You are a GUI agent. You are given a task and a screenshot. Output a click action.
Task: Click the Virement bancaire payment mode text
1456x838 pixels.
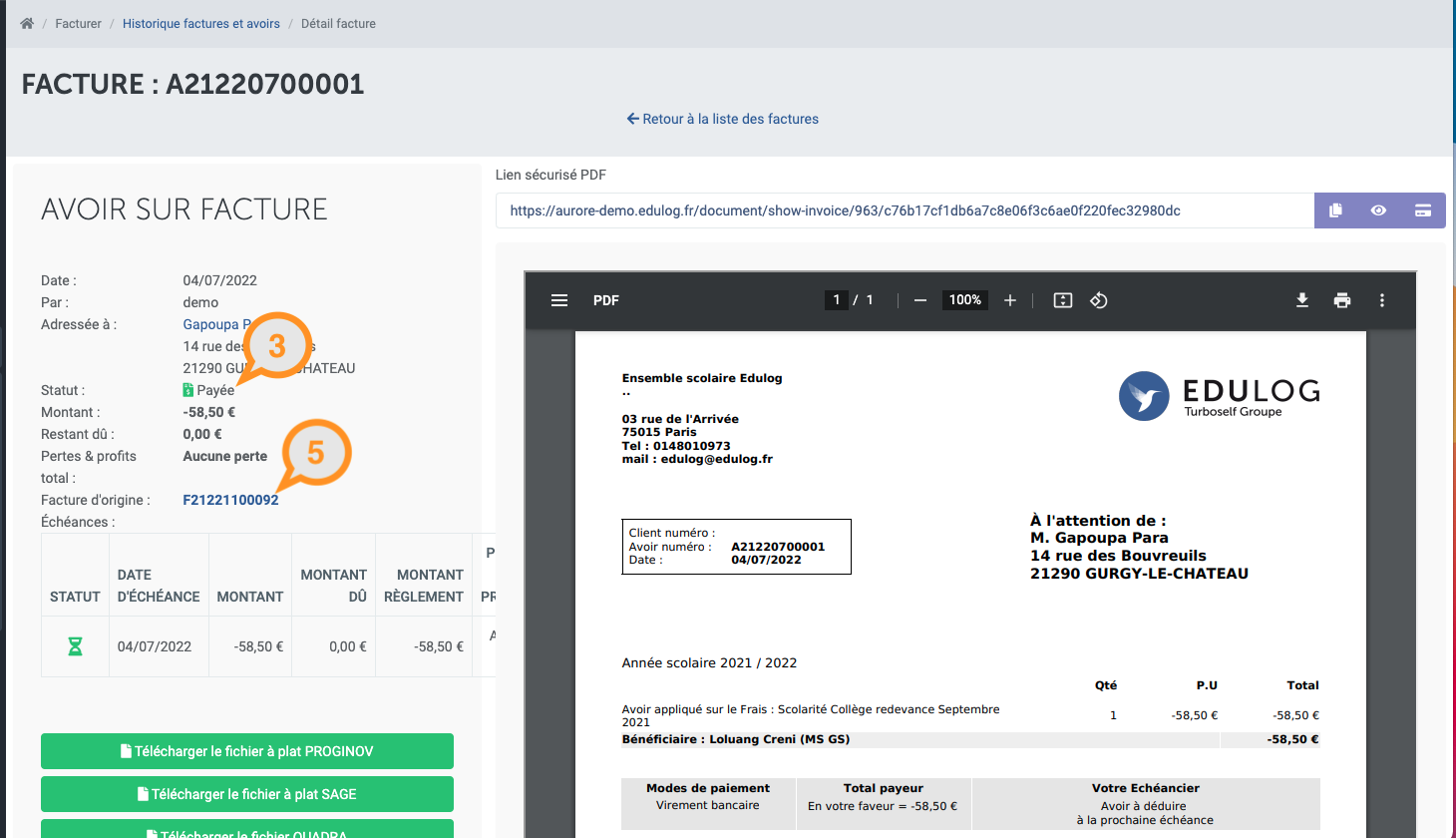[x=708, y=805]
